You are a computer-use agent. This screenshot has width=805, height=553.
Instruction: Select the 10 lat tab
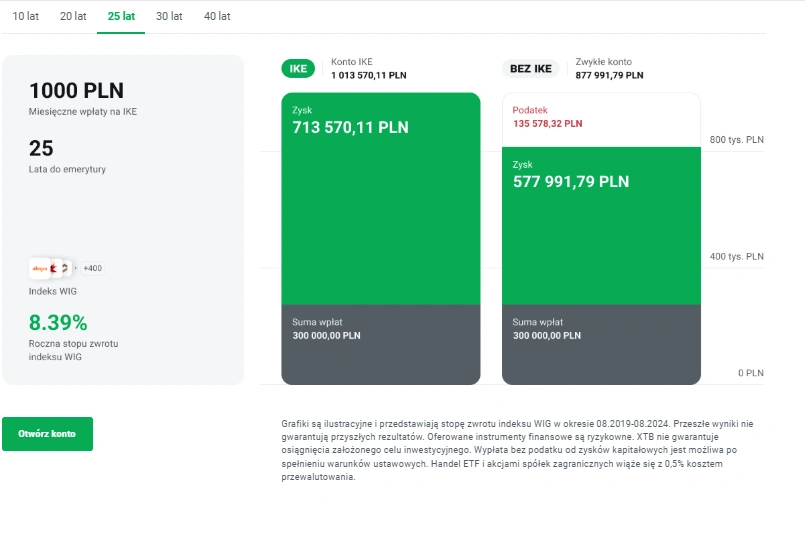coord(25,16)
